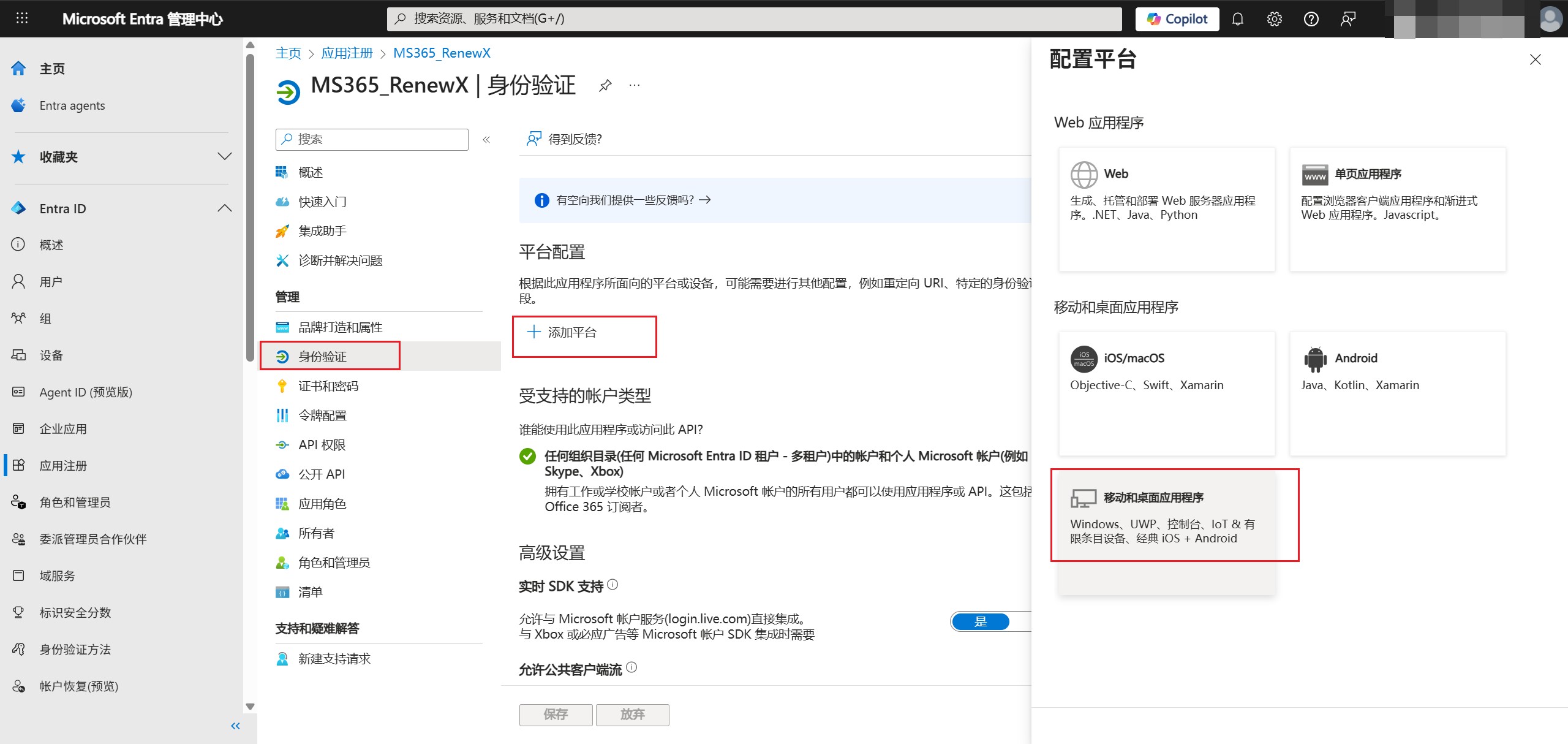This screenshot has width=1568, height=744.
Task: Close the 配置平台 panel
Action: coord(1535,59)
